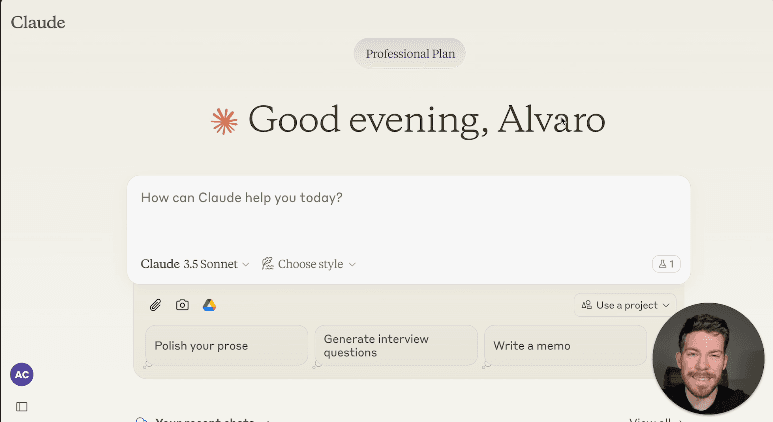Image resolution: width=773 pixels, height=422 pixels.
Task: Click the Choose style quill icon
Action: tap(268, 264)
